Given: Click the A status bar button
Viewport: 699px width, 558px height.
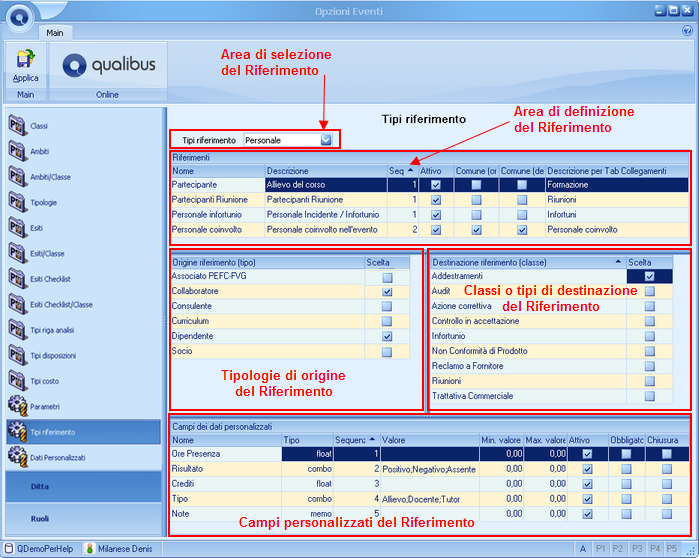Looking at the screenshot, I should click(583, 549).
